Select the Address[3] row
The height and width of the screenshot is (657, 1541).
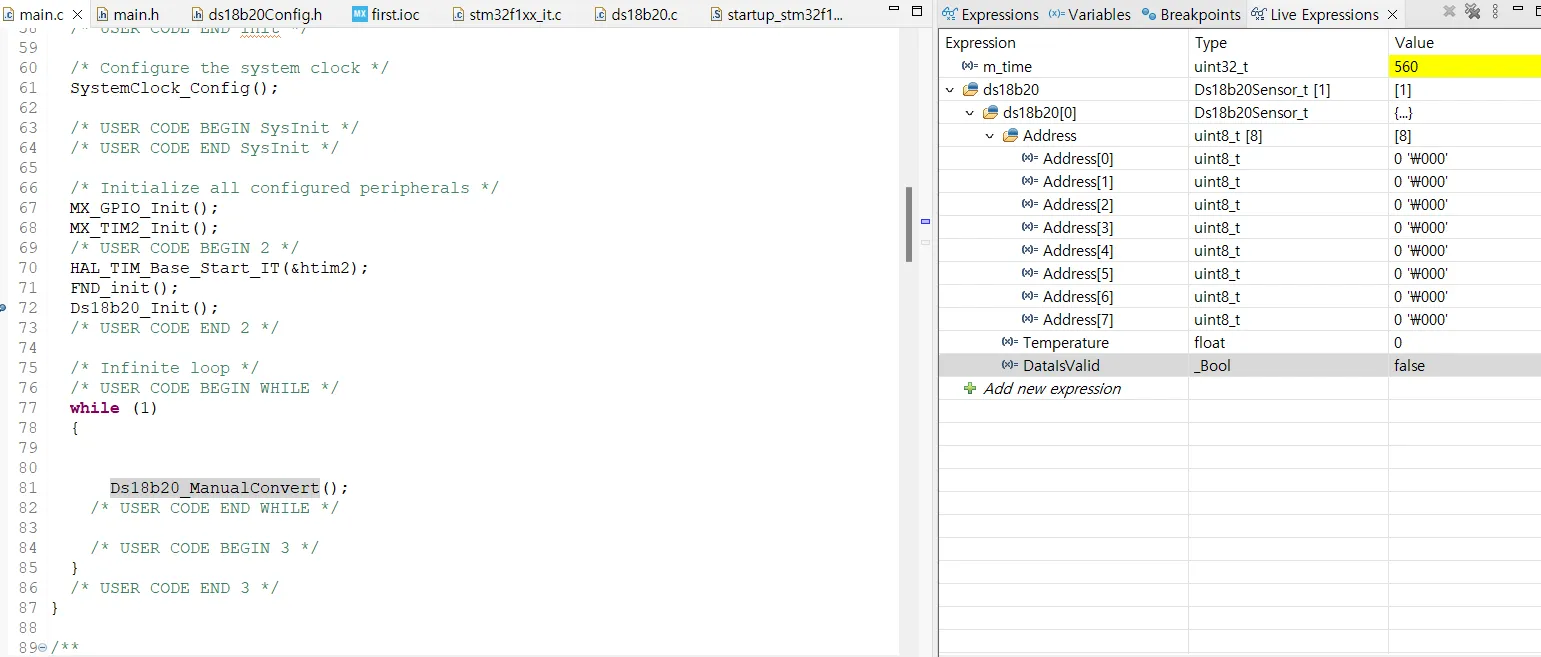pos(1239,228)
